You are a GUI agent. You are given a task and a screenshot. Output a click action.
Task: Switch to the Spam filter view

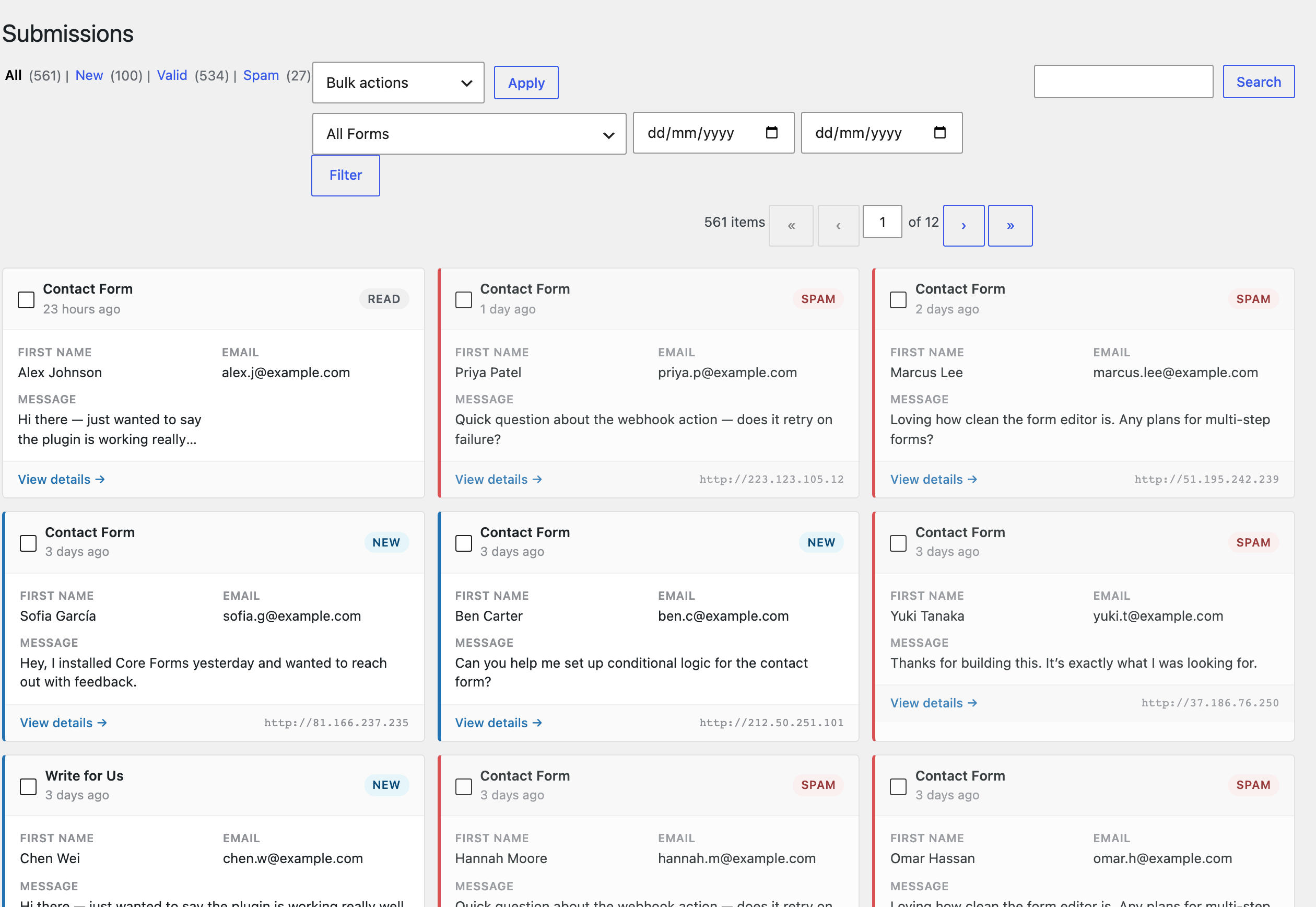point(261,76)
